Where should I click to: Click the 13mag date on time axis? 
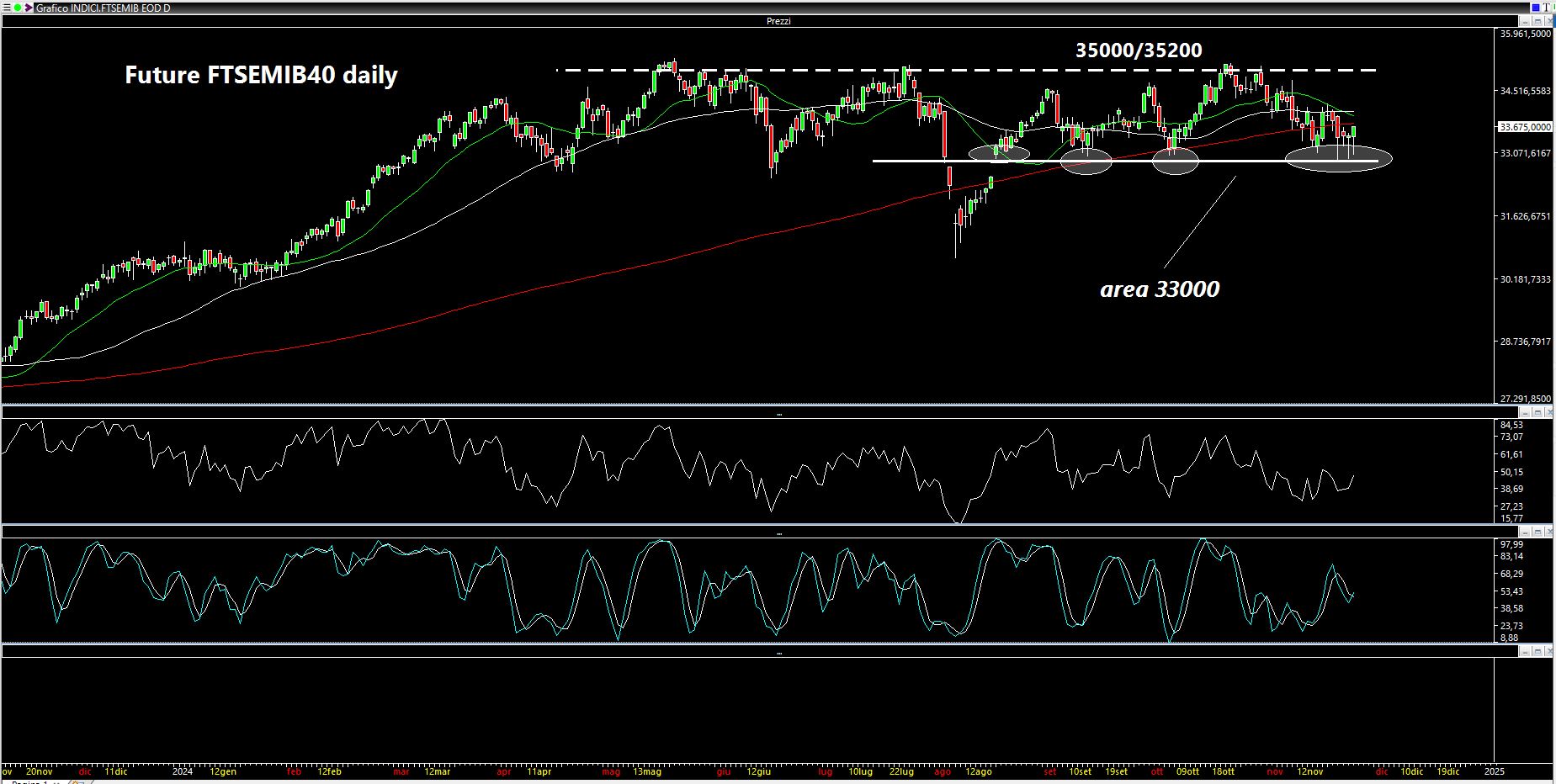click(x=647, y=771)
